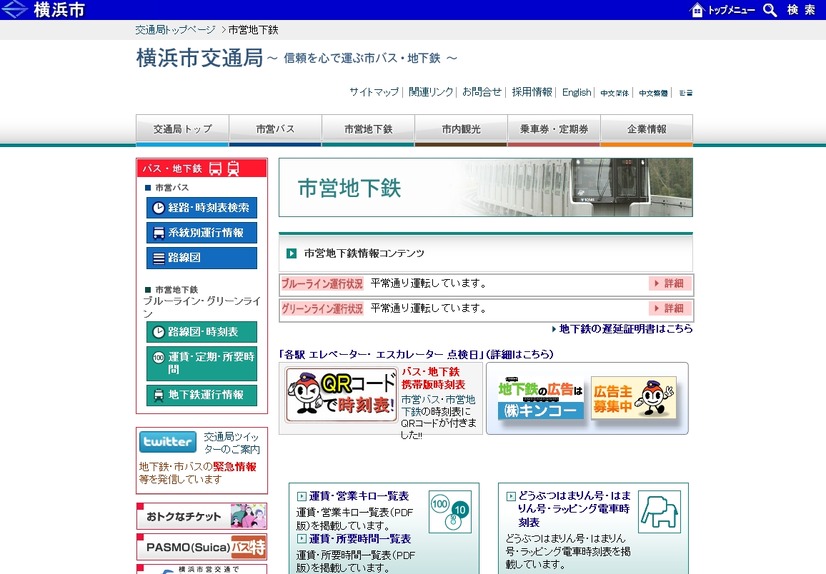Click the Twitter logo button

168,442
